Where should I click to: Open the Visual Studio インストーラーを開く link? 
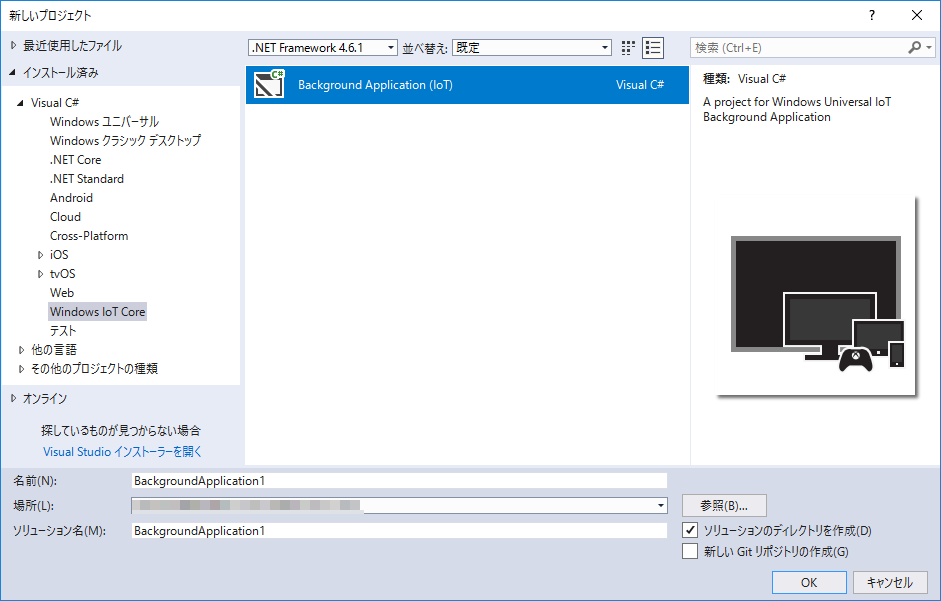click(122, 452)
